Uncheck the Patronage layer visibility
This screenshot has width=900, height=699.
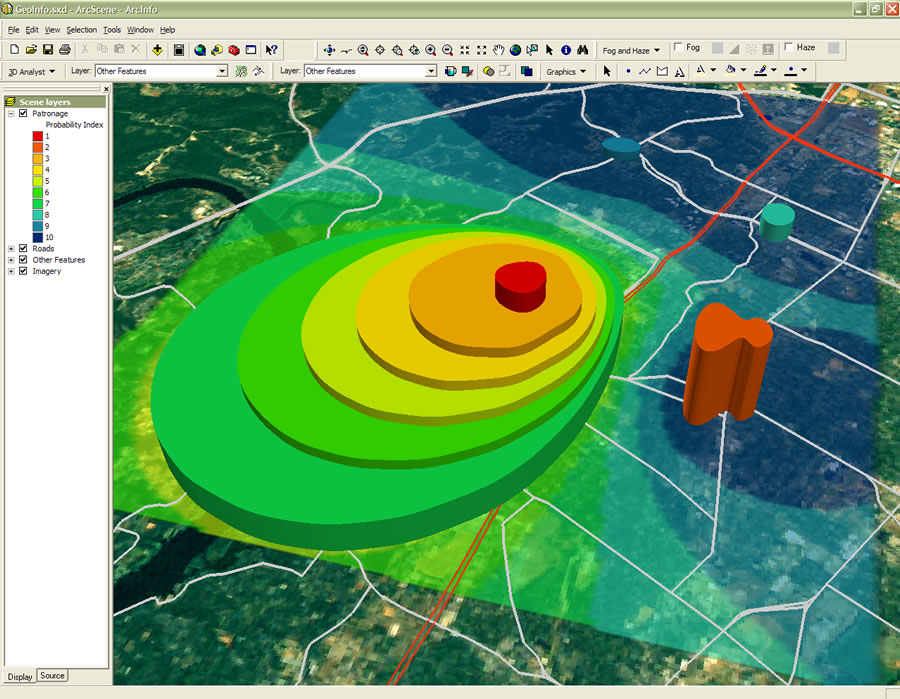(23, 113)
